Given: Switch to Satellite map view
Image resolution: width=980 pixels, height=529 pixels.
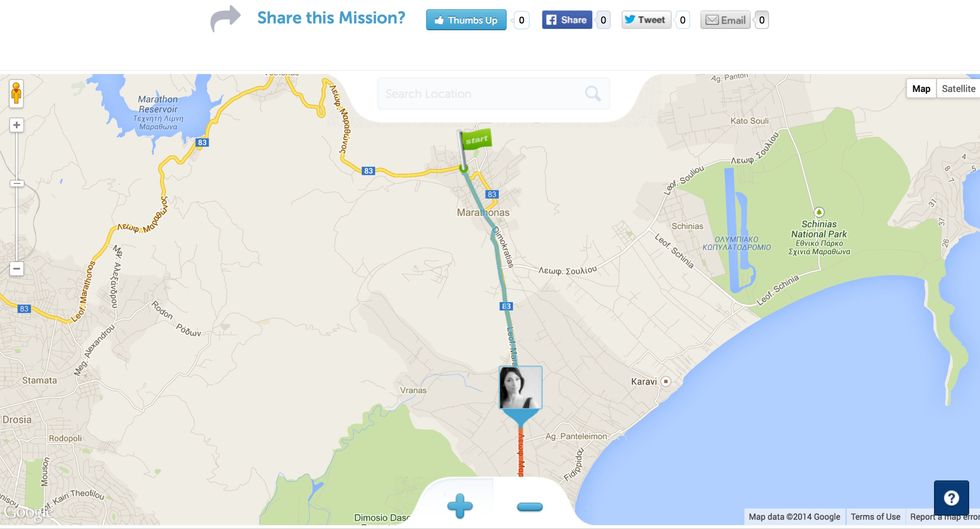Looking at the screenshot, I should (x=958, y=89).
